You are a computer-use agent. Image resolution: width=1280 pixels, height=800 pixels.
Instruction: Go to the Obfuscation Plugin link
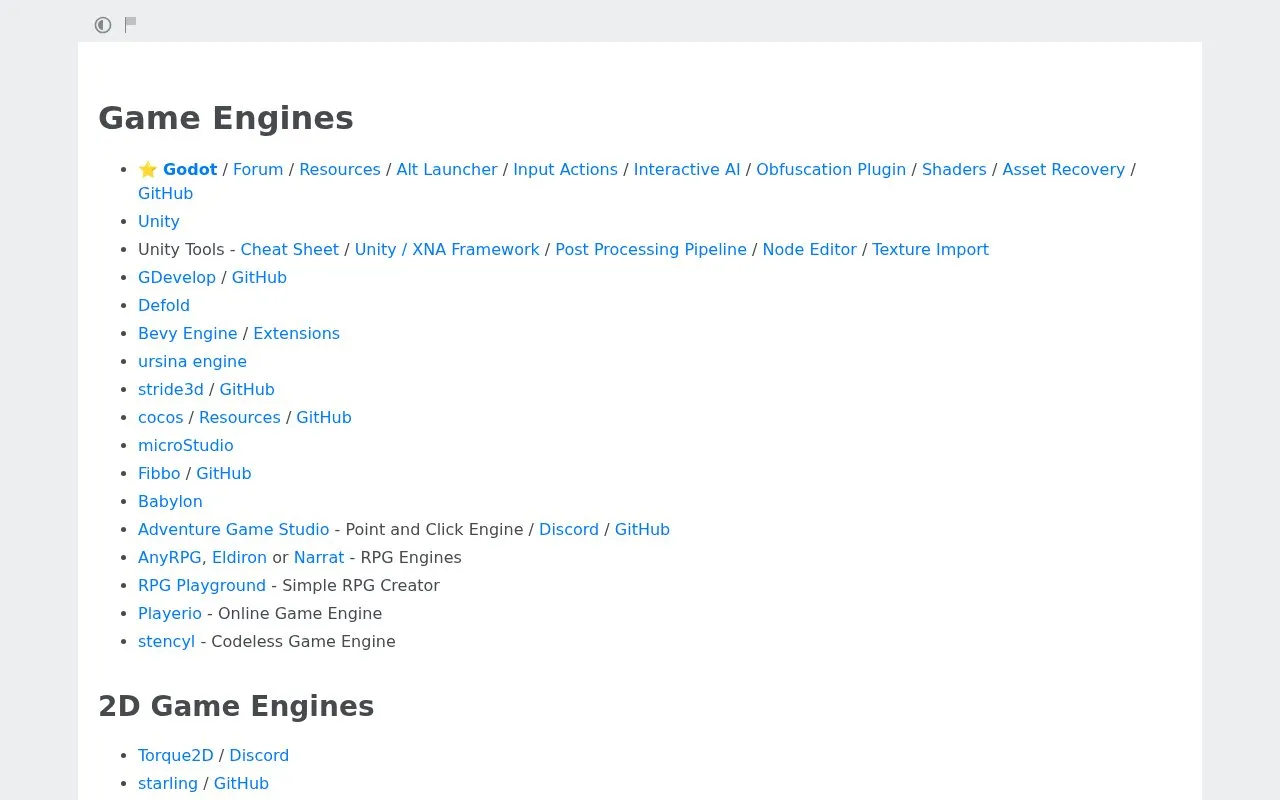click(831, 169)
